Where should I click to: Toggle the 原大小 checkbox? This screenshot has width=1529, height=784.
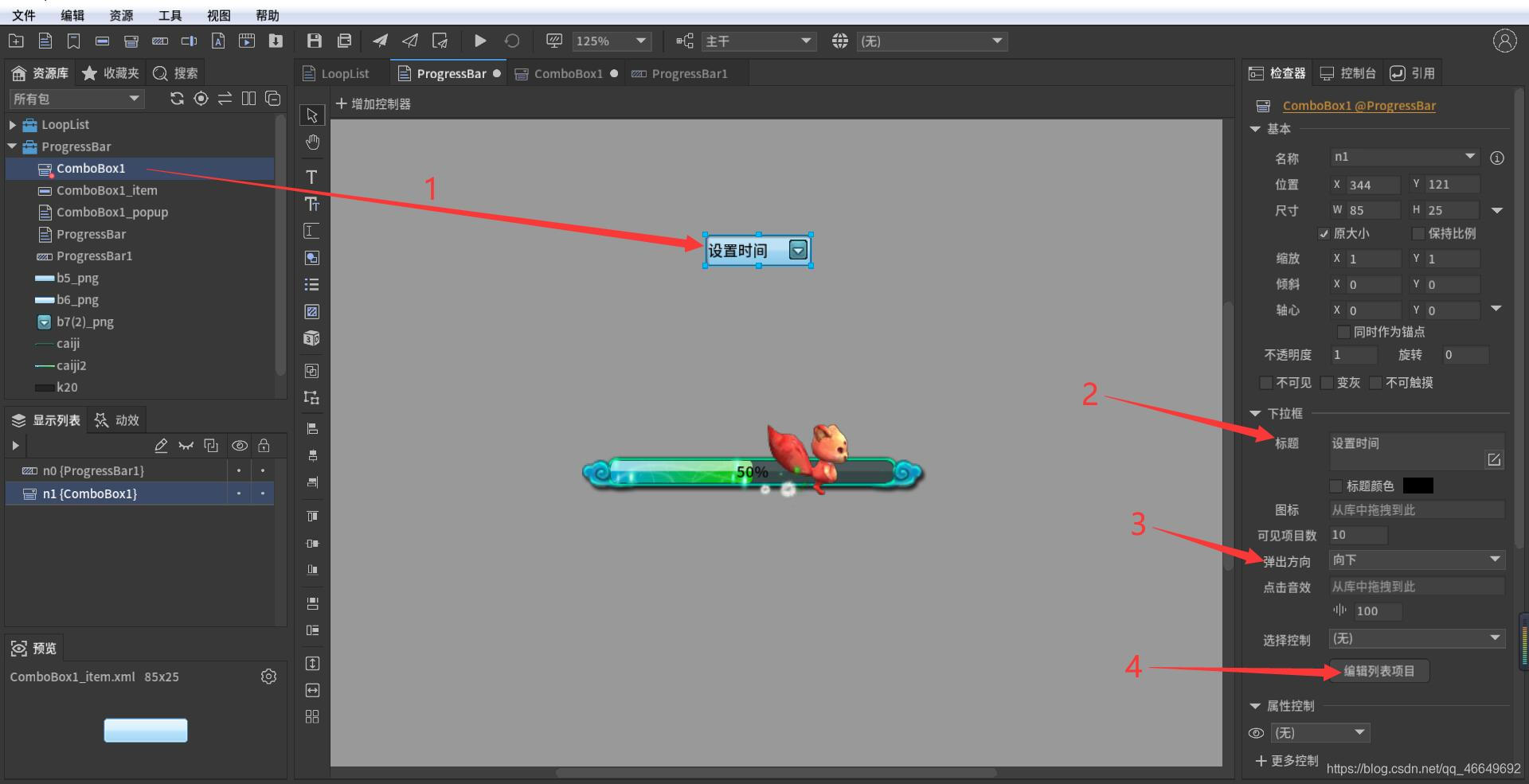pos(1324,233)
